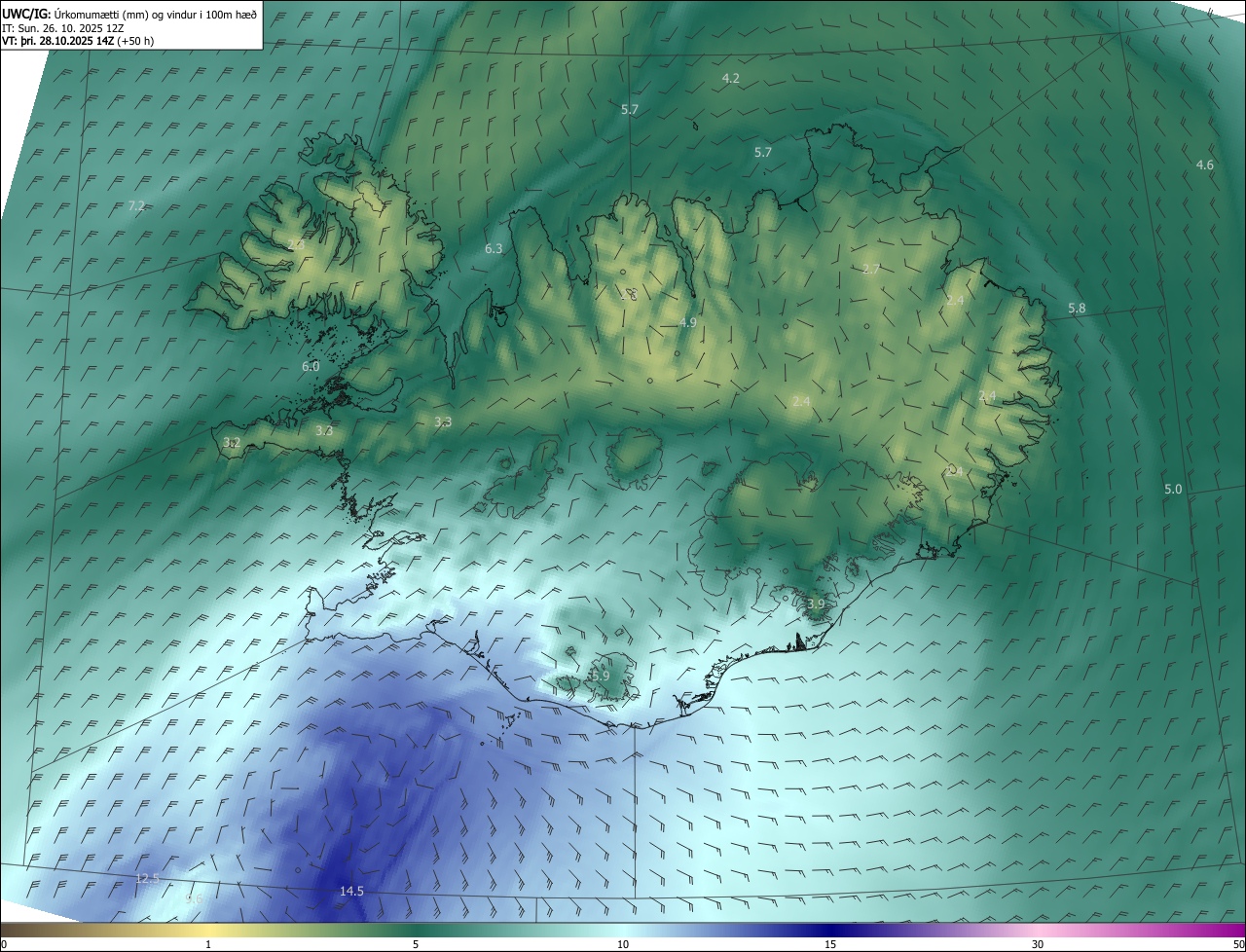Click the 3.2 value at Snæfellsnes peninsula tip
Image resolution: width=1246 pixels, height=952 pixels.
(232, 443)
